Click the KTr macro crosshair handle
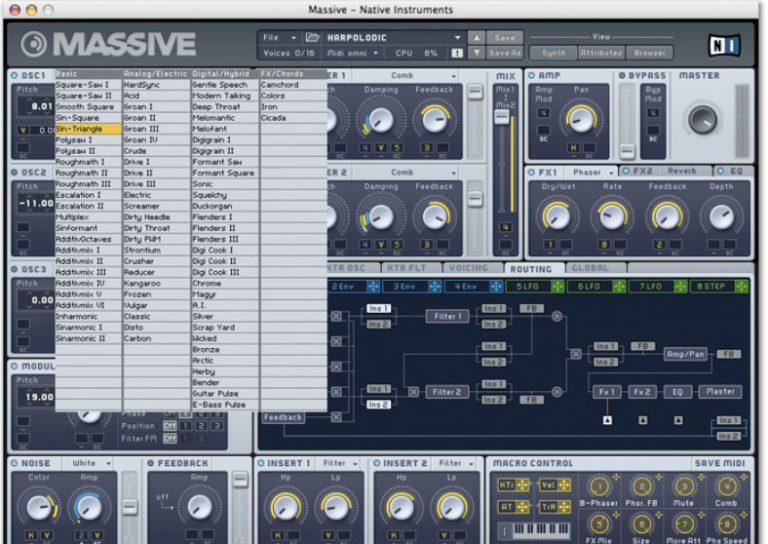The height and width of the screenshot is (544, 768). coord(522,485)
